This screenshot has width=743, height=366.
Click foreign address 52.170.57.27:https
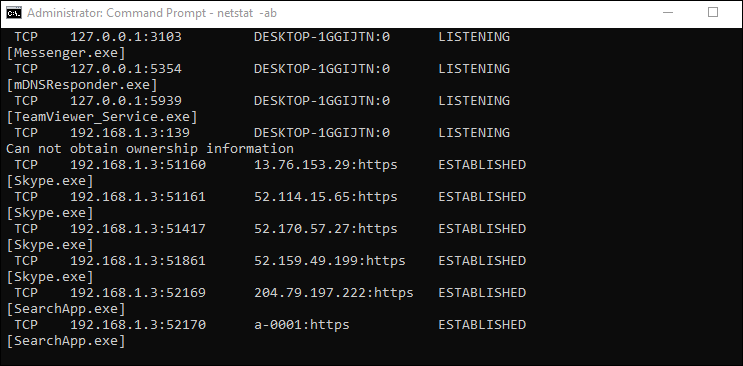pyautogui.click(x=326, y=229)
